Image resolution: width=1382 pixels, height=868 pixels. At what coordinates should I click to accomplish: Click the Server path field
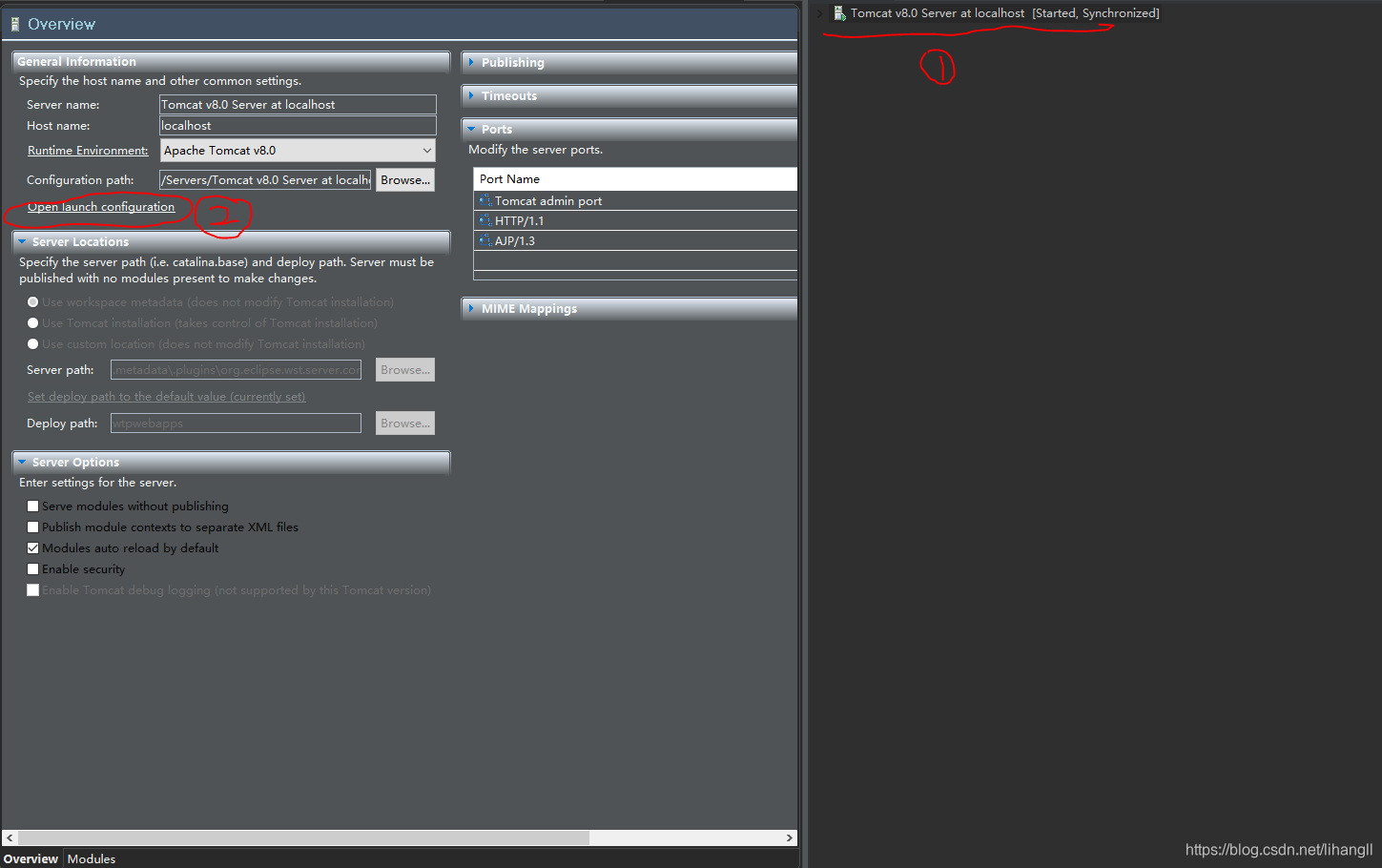coord(236,369)
